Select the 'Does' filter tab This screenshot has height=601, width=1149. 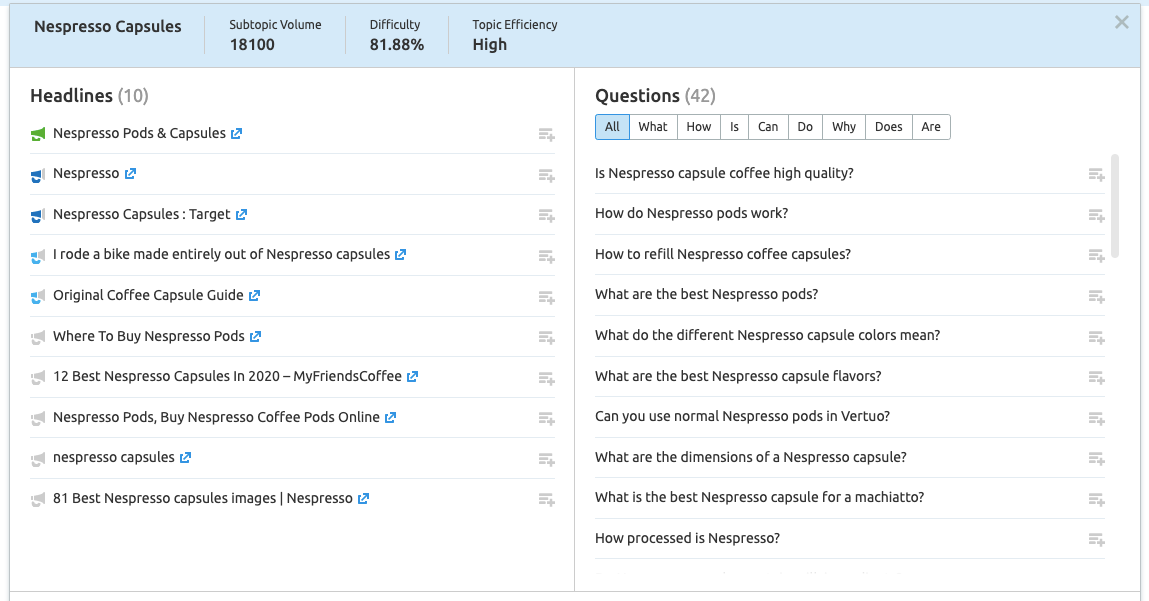click(888, 127)
